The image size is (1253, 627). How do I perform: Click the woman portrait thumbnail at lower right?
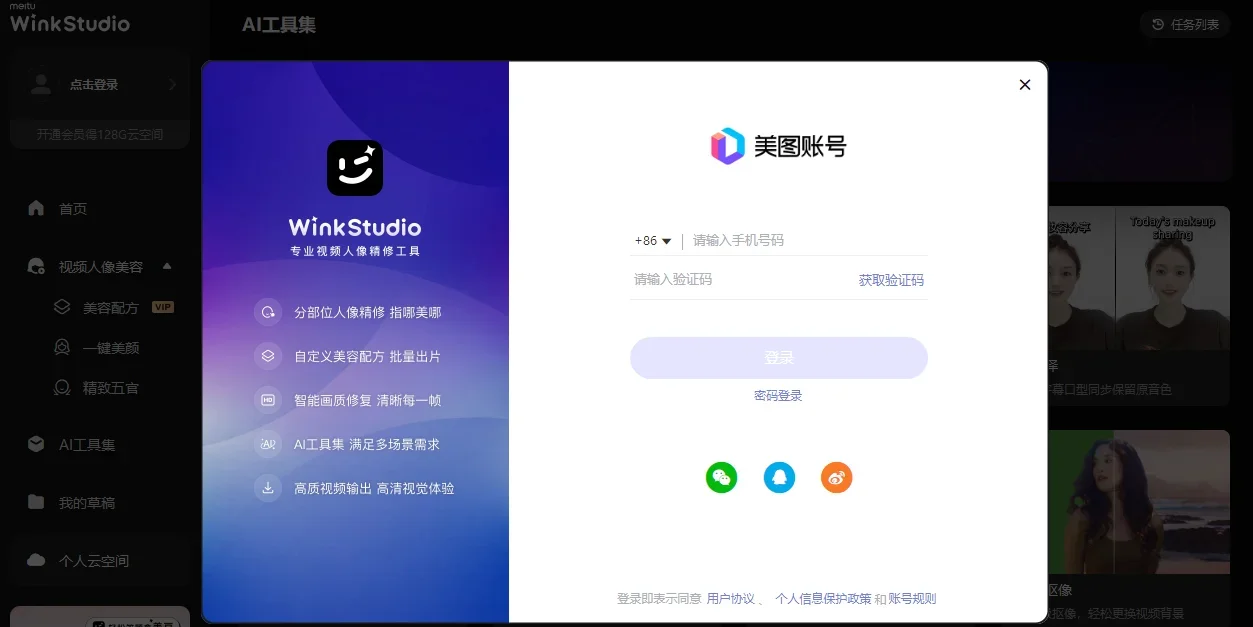pyautogui.click(x=1138, y=503)
